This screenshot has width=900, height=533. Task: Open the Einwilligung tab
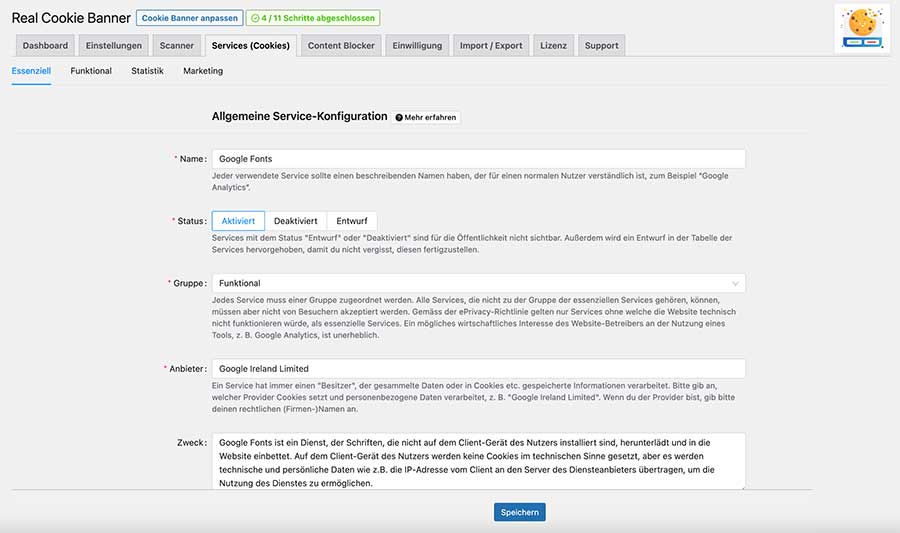(x=417, y=45)
